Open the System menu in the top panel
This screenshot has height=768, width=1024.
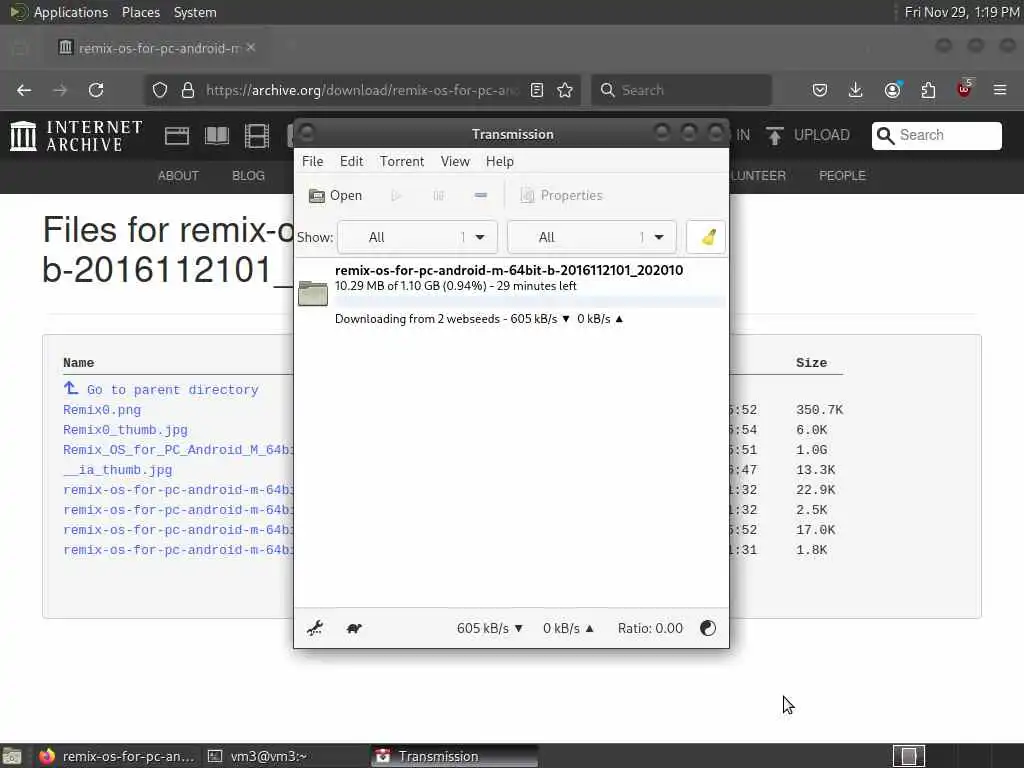click(195, 12)
